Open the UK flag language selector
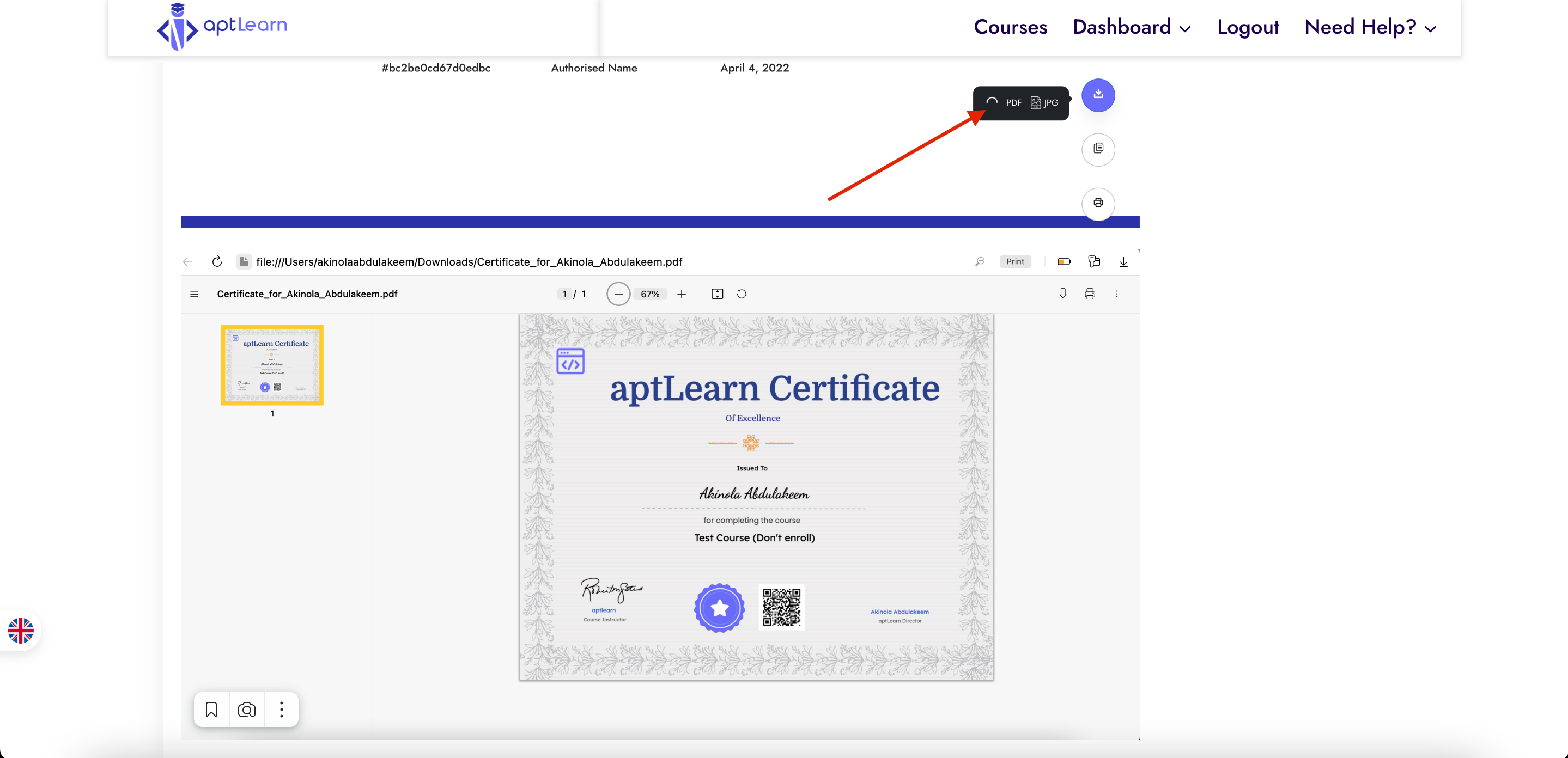 click(21, 630)
